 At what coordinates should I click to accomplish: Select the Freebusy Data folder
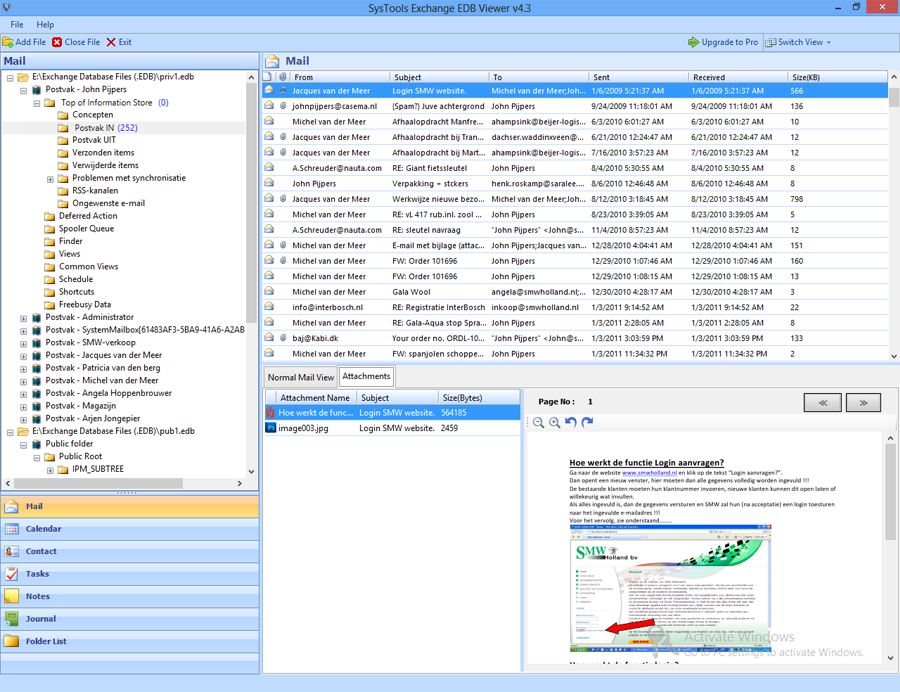[x=85, y=304]
